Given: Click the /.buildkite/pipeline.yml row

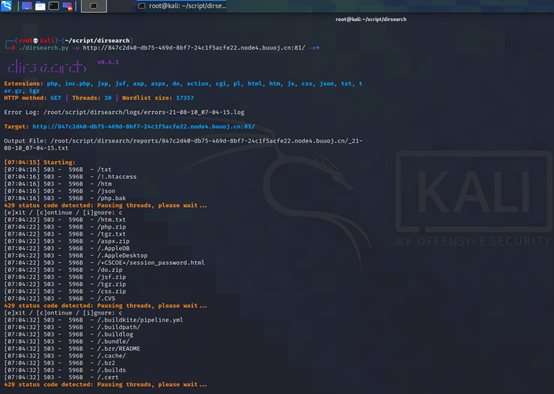Looking at the screenshot, I should click(94, 320).
